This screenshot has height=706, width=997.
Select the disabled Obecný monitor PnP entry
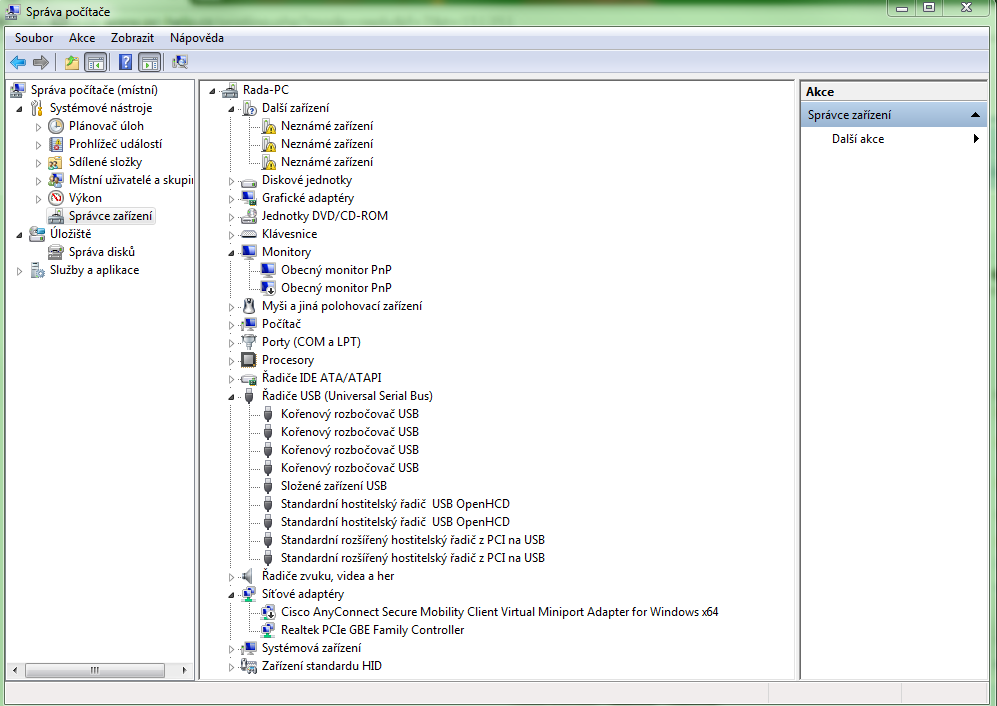coord(336,288)
